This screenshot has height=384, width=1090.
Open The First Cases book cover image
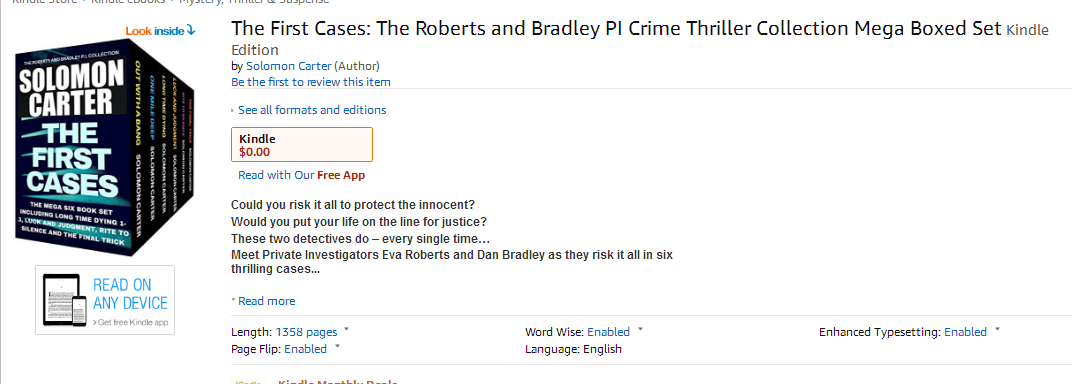tap(105, 147)
